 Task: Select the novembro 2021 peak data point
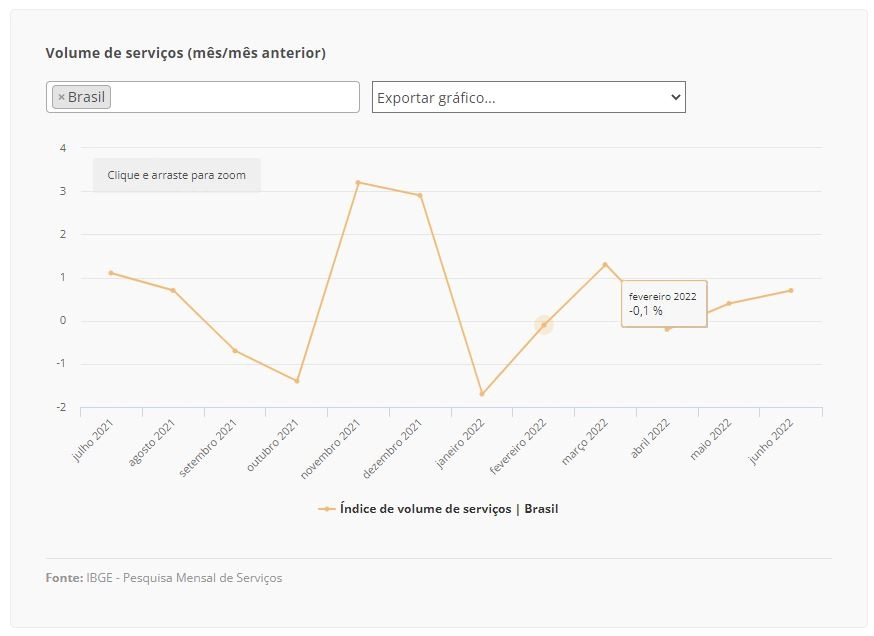pyautogui.click(x=358, y=182)
